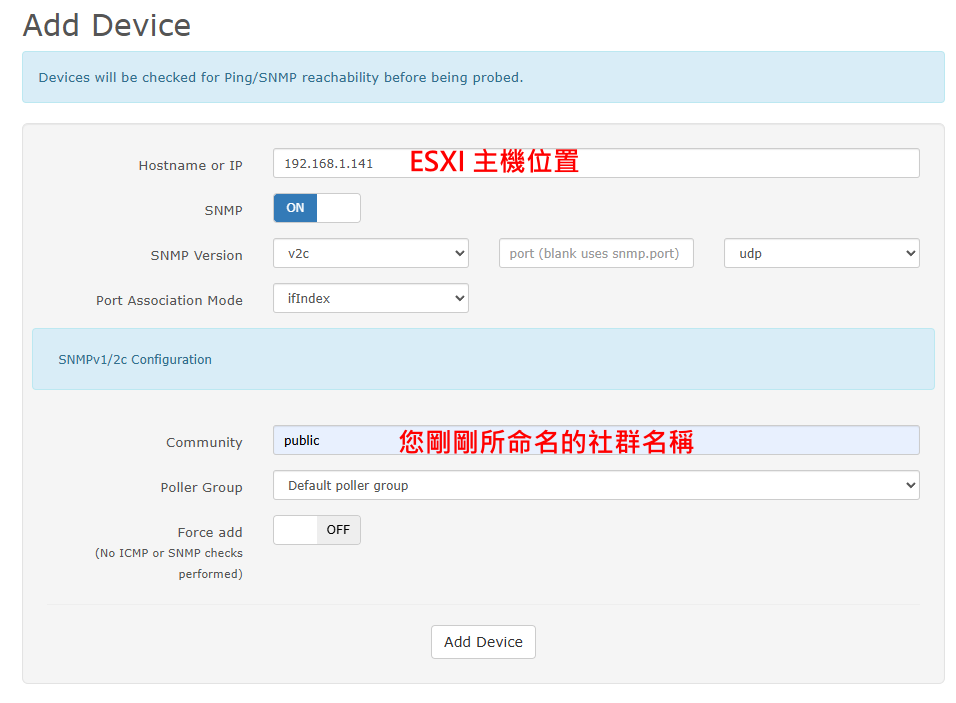Select the SNMPv1/2c Configuration panel header
Screen dimensions: 956x703
coord(135,359)
